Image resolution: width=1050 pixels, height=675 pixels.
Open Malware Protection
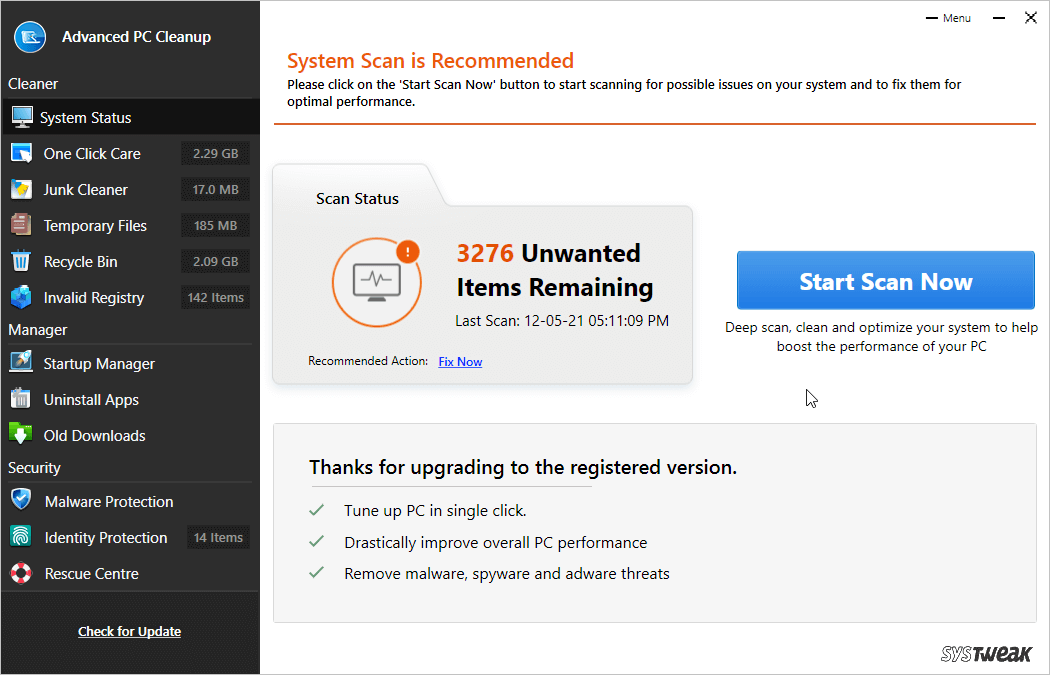[x=106, y=501]
